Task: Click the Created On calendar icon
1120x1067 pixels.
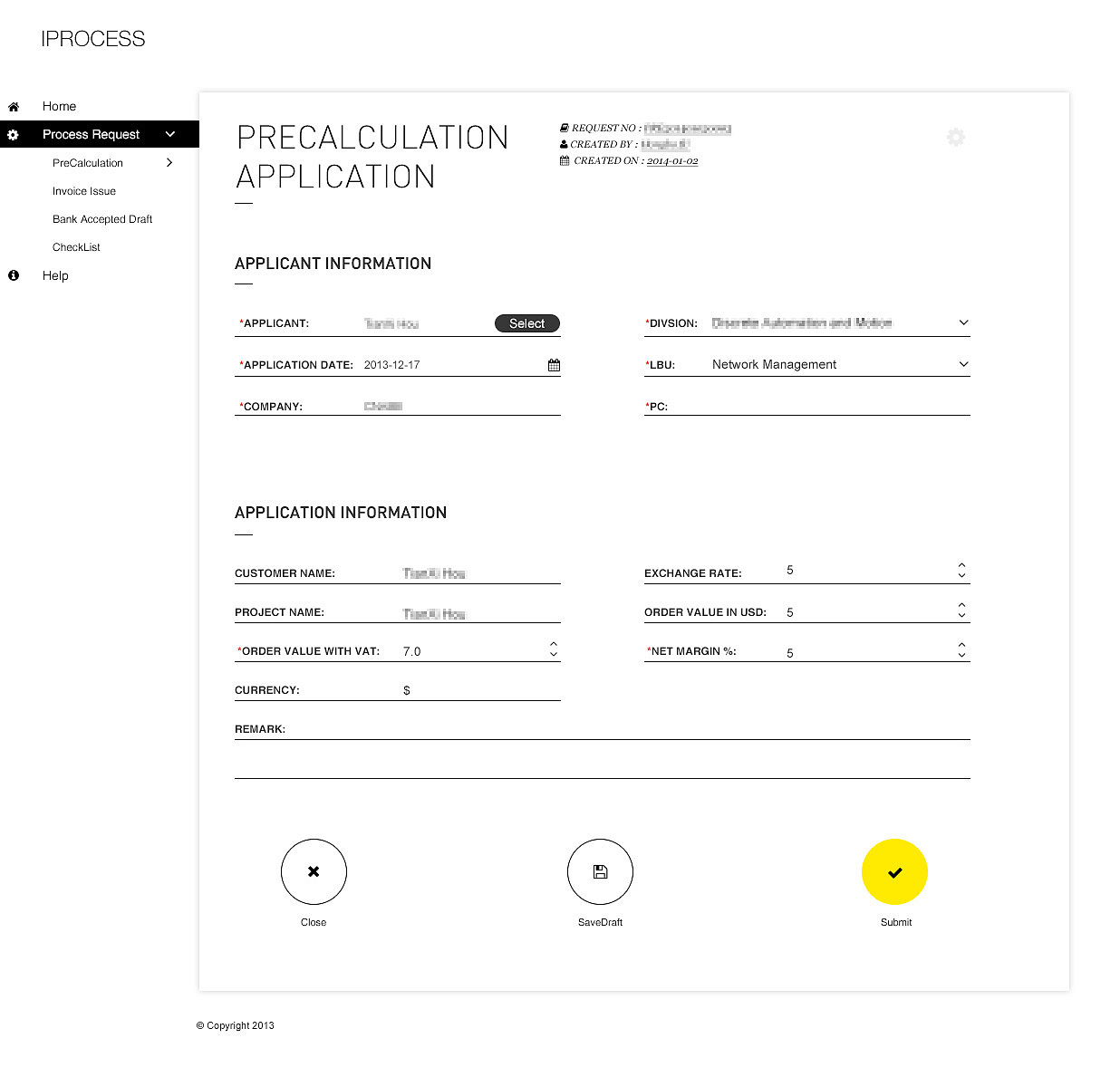Action: tap(565, 161)
